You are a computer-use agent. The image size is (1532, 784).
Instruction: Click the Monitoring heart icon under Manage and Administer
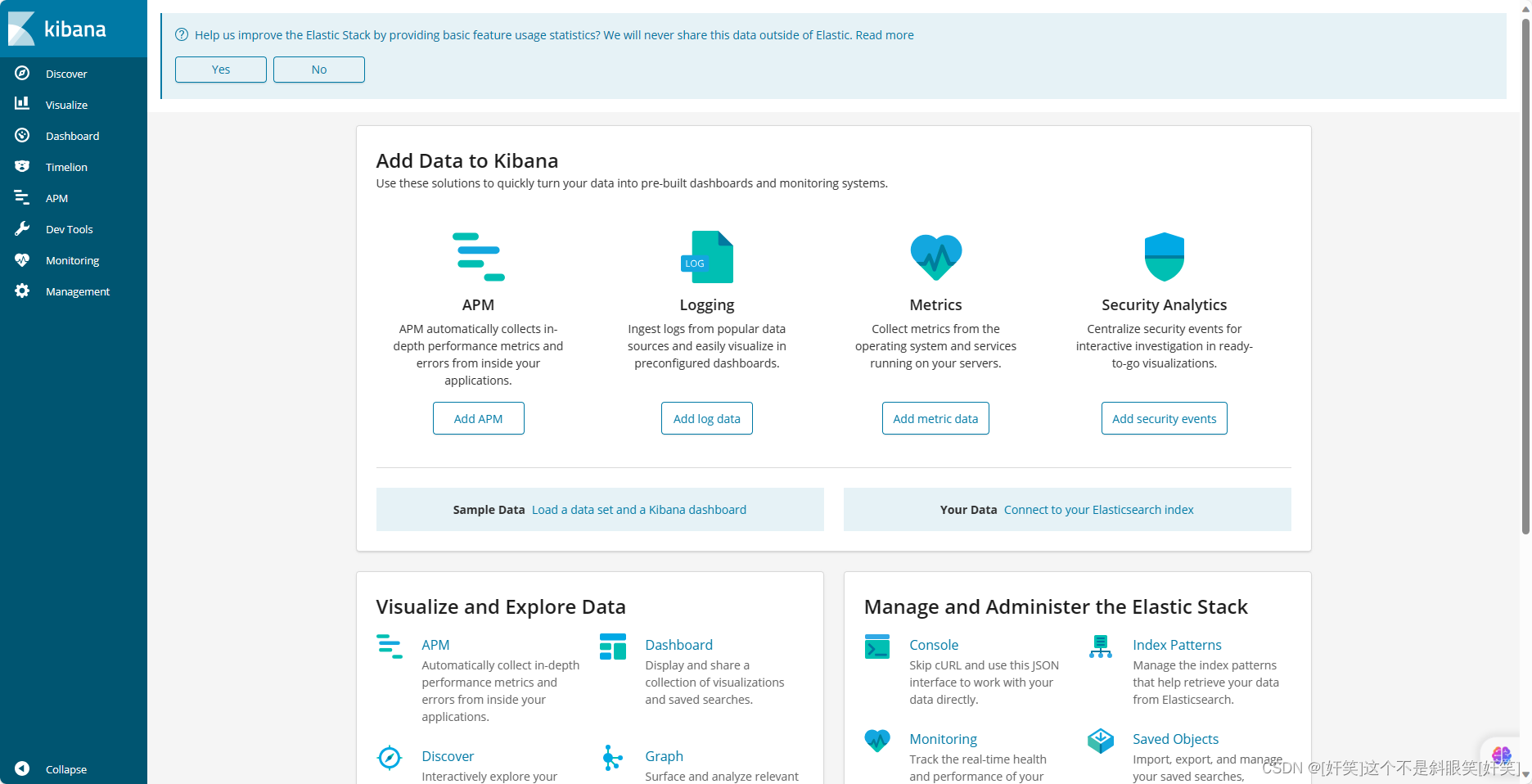tap(877, 741)
